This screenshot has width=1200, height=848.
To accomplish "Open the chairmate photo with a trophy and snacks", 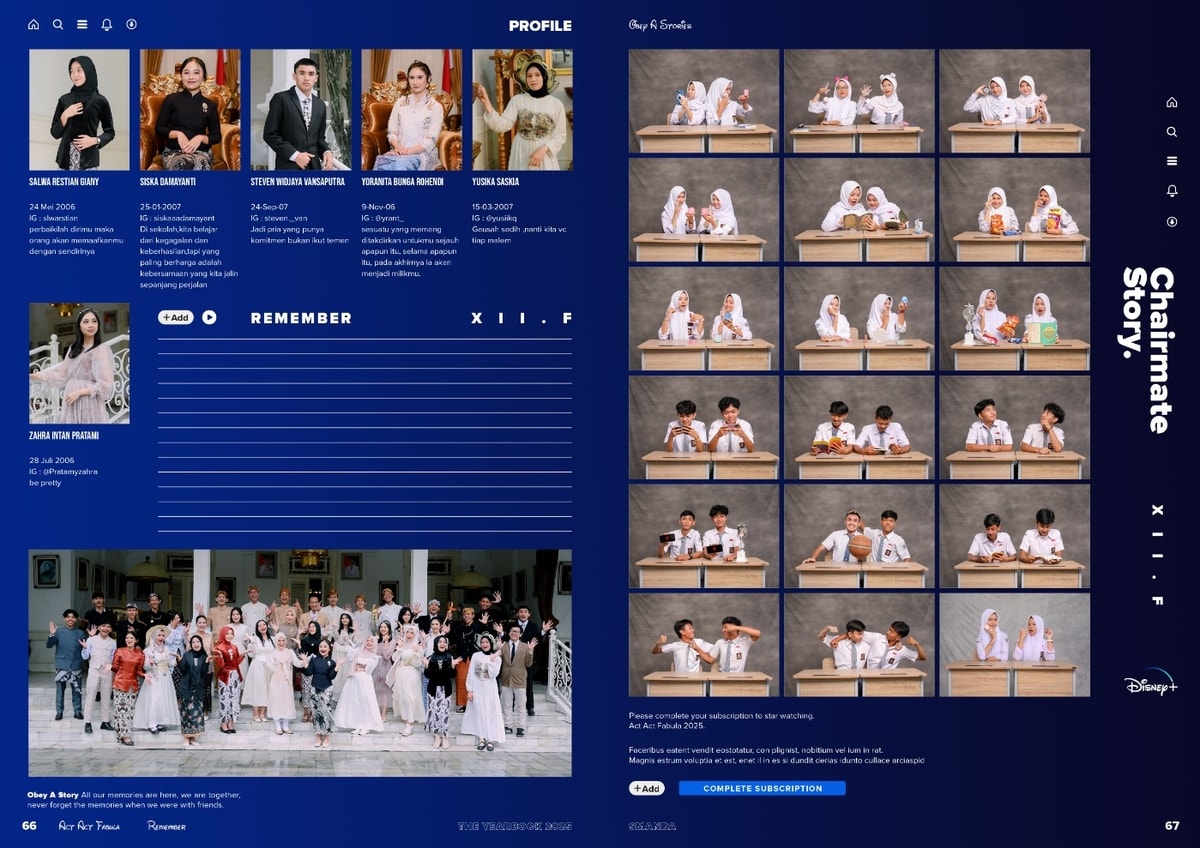I will point(1014,318).
